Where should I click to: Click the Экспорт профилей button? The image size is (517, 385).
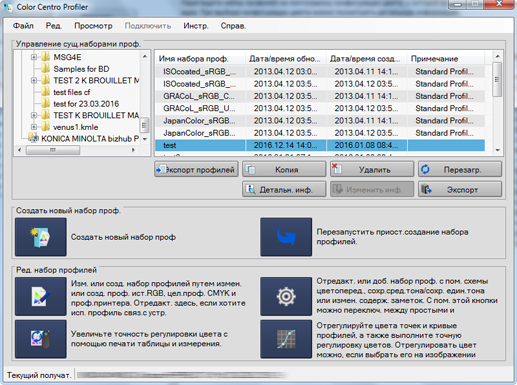196,169
